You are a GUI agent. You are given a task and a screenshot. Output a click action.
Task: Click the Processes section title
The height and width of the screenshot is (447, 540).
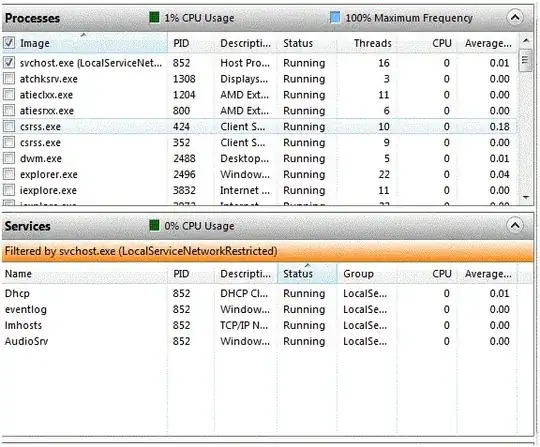32,18
